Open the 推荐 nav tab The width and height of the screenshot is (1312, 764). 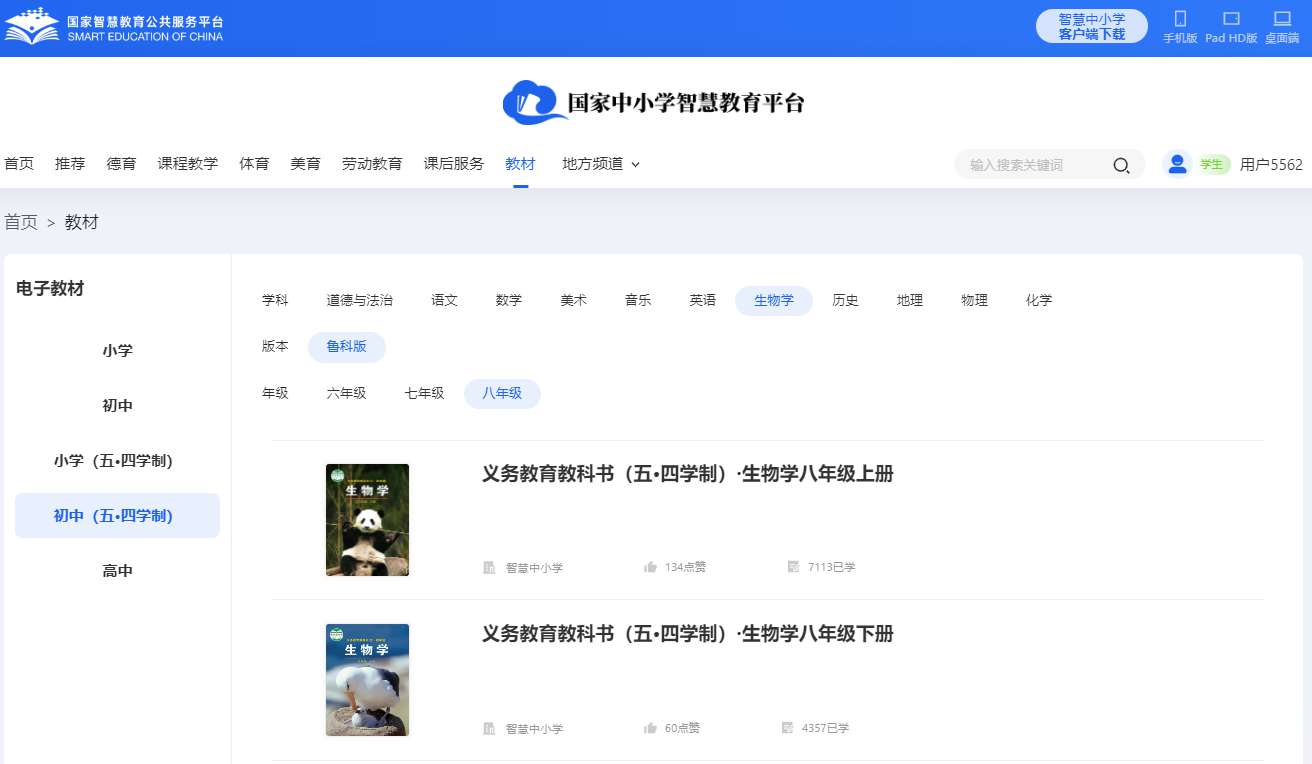point(70,164)
